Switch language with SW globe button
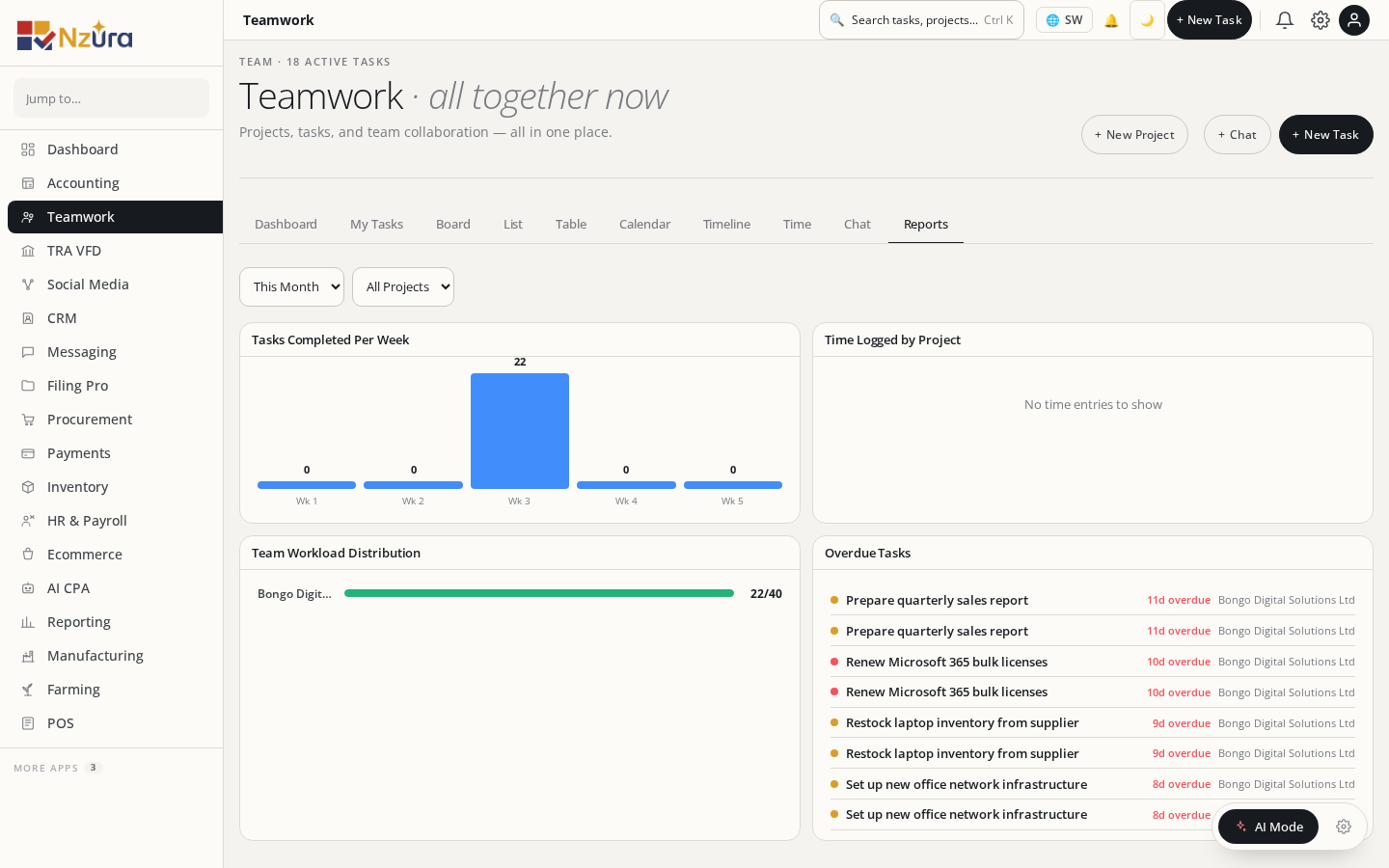This screenshot has width=1389, height=868. pyautogui.click(x=1064, y=20)
